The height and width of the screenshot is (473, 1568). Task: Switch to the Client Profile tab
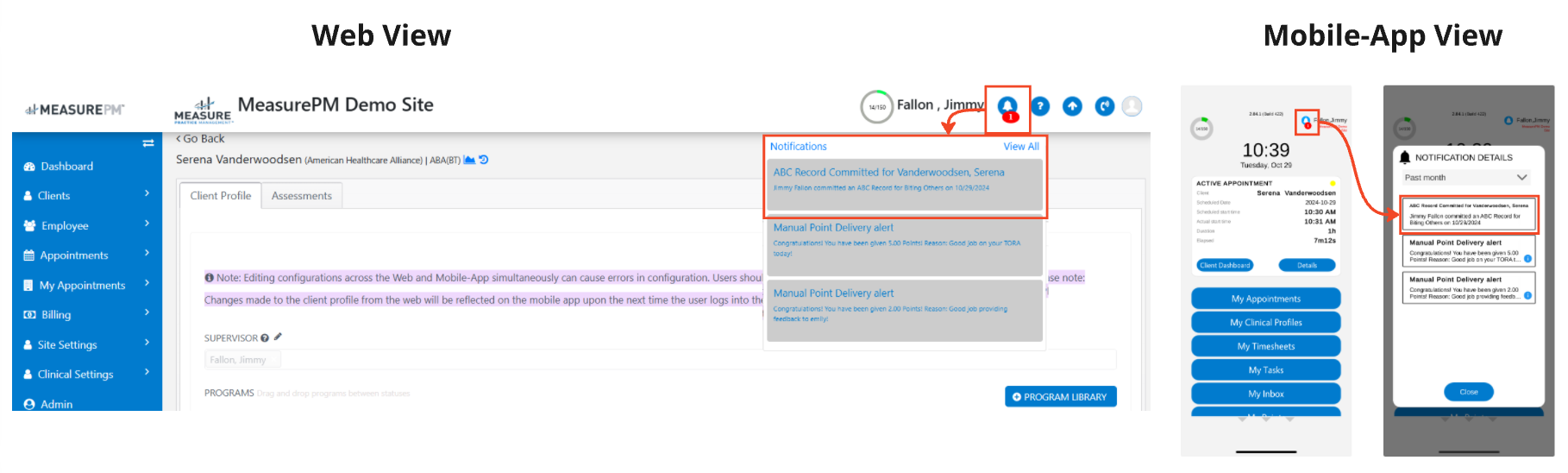point(221,196)
